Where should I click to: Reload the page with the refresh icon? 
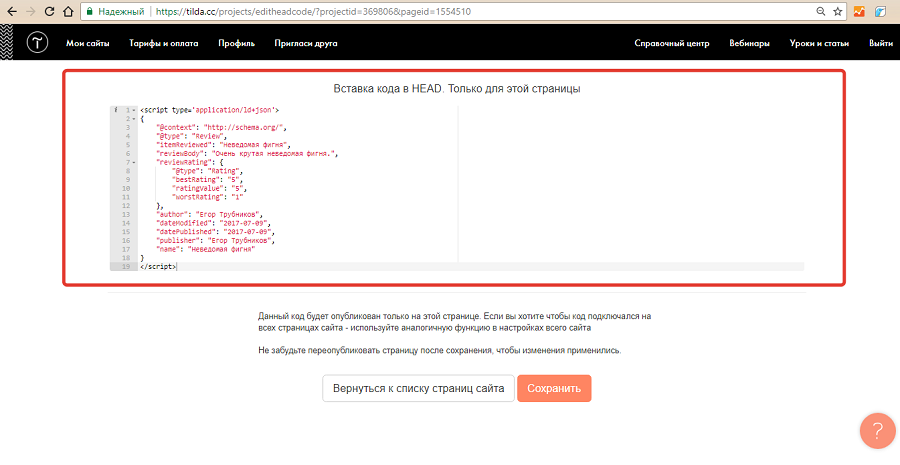pos(49,11)
